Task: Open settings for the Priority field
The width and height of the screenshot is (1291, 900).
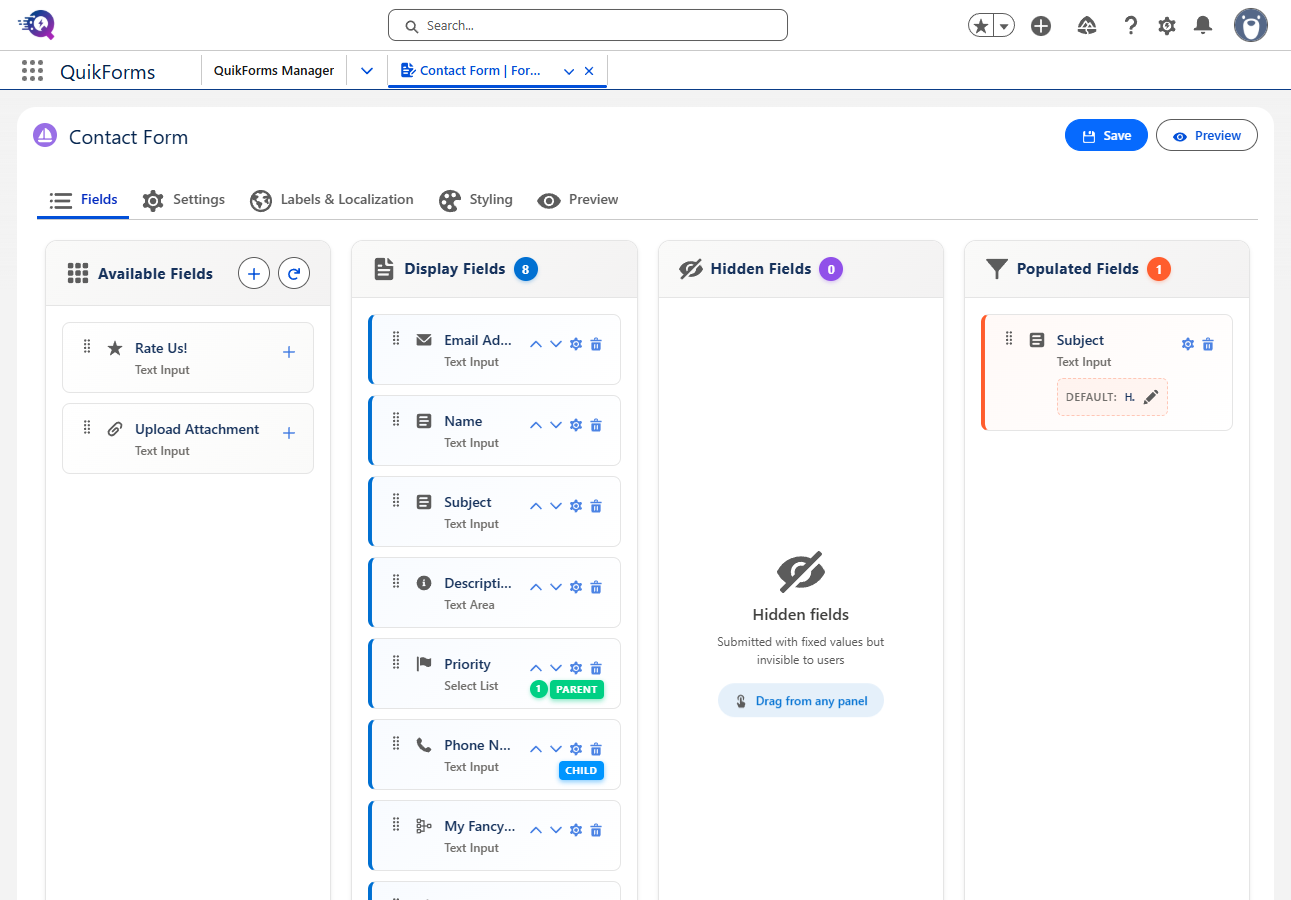Action: click(575, 667)
